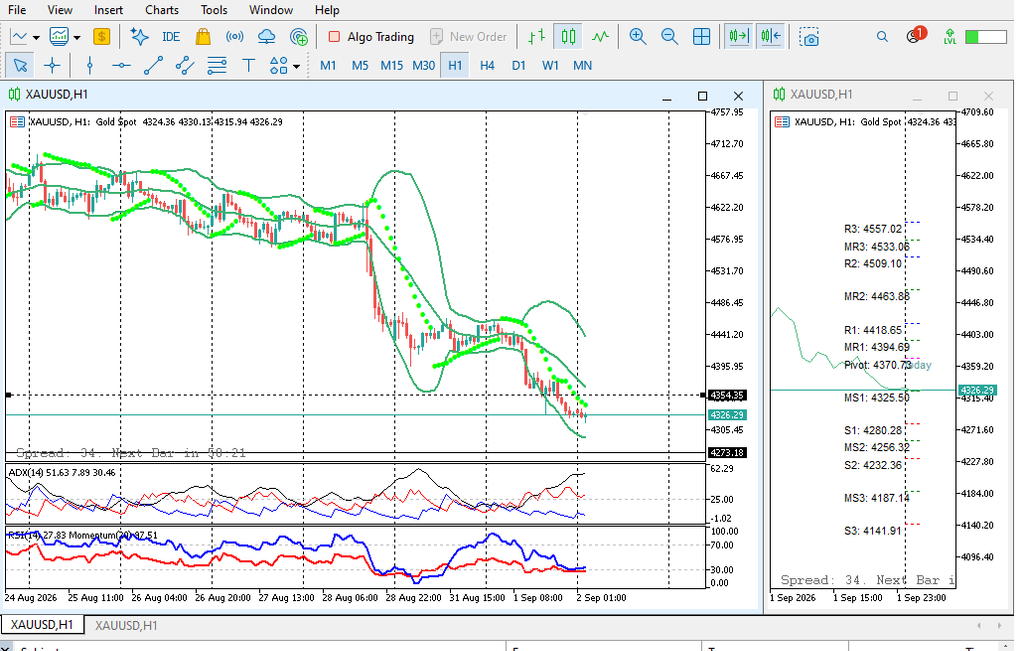This screenshot has width=1024, height=651.
Task: Select the horizontal line drawing tool
Action: point(121,65)
